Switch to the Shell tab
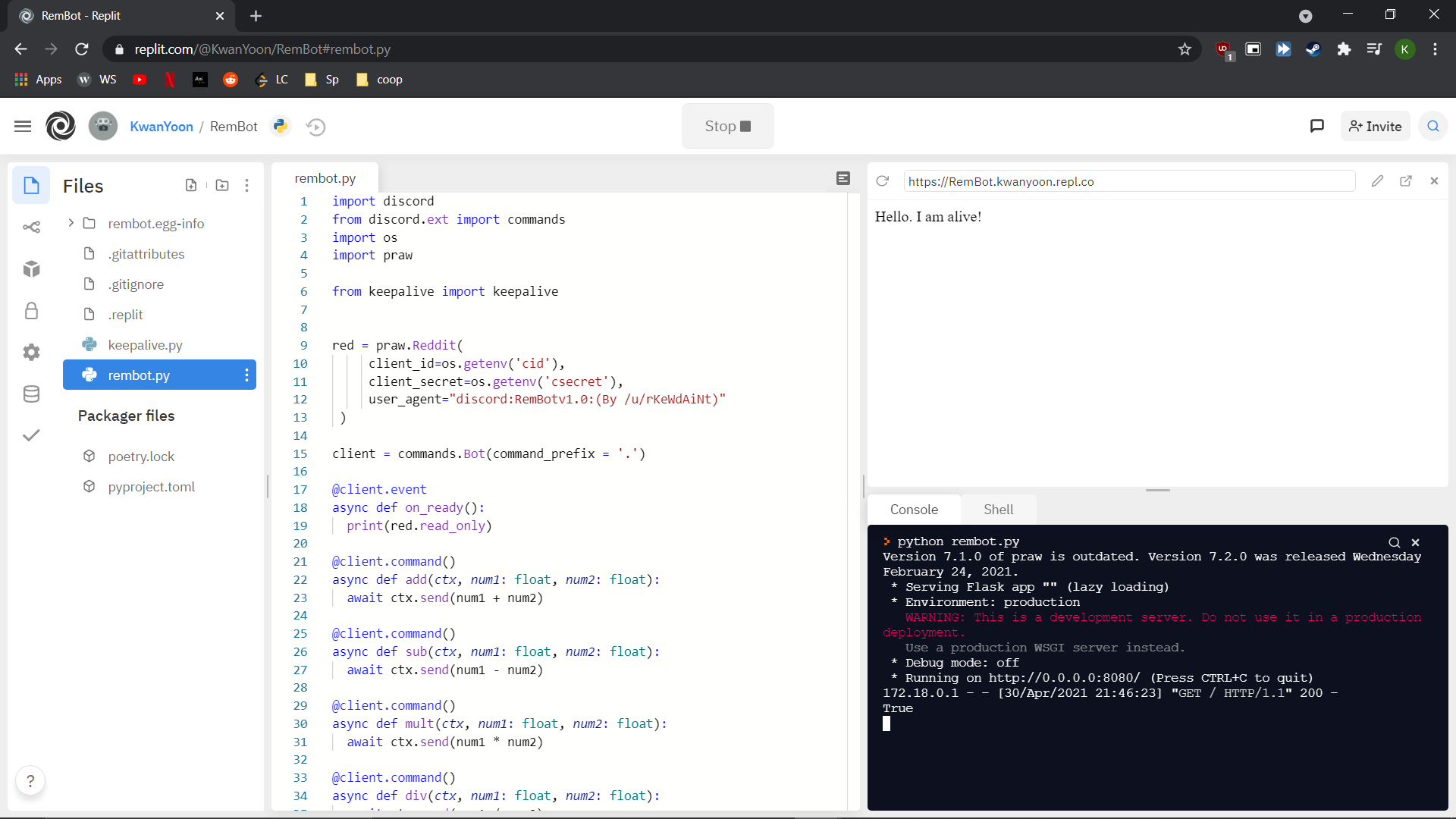Viewport: 1456px width, 819px height. pos(998,509)
